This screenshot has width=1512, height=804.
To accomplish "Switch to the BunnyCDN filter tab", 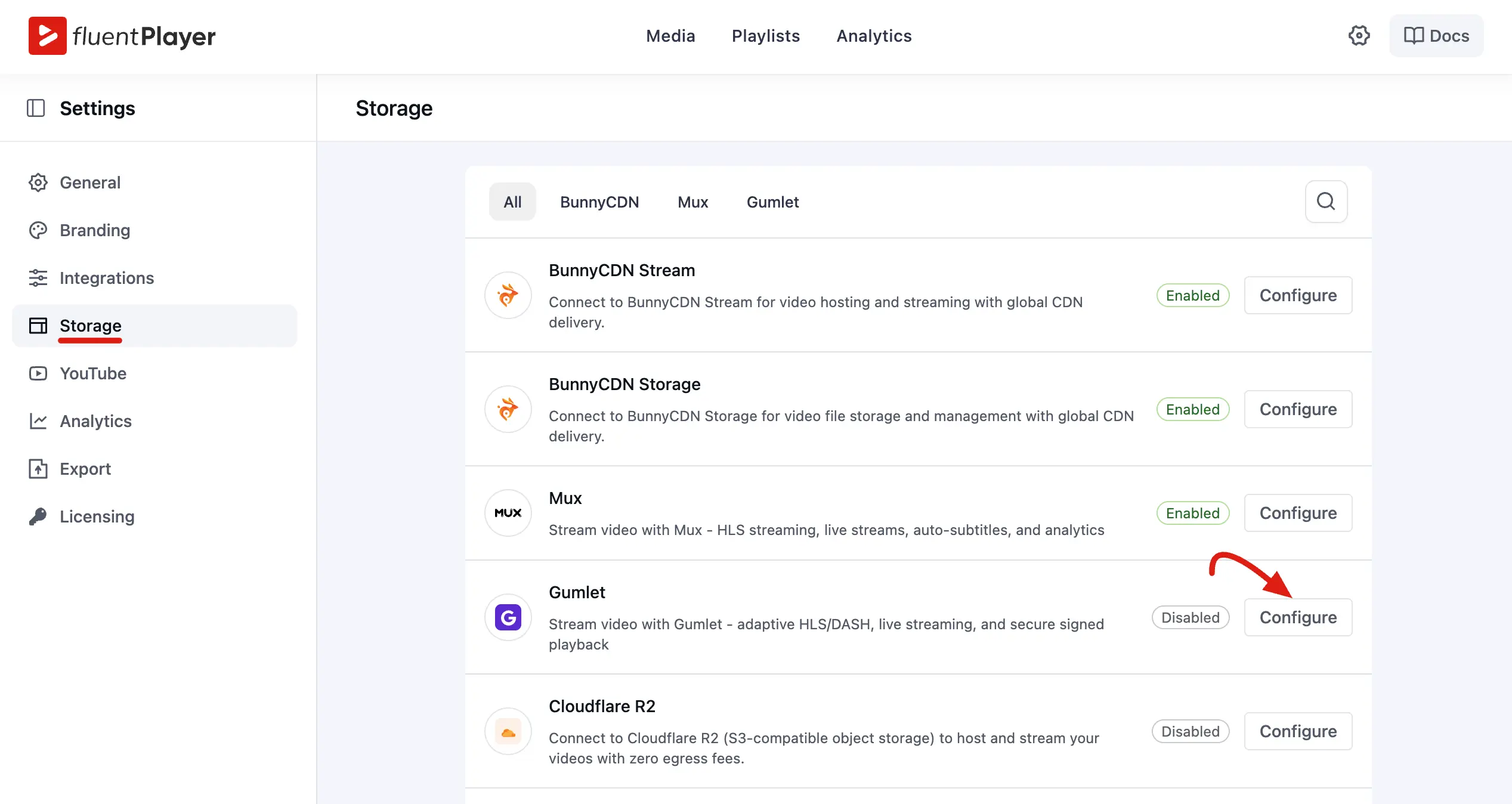I will pos(599,202).
